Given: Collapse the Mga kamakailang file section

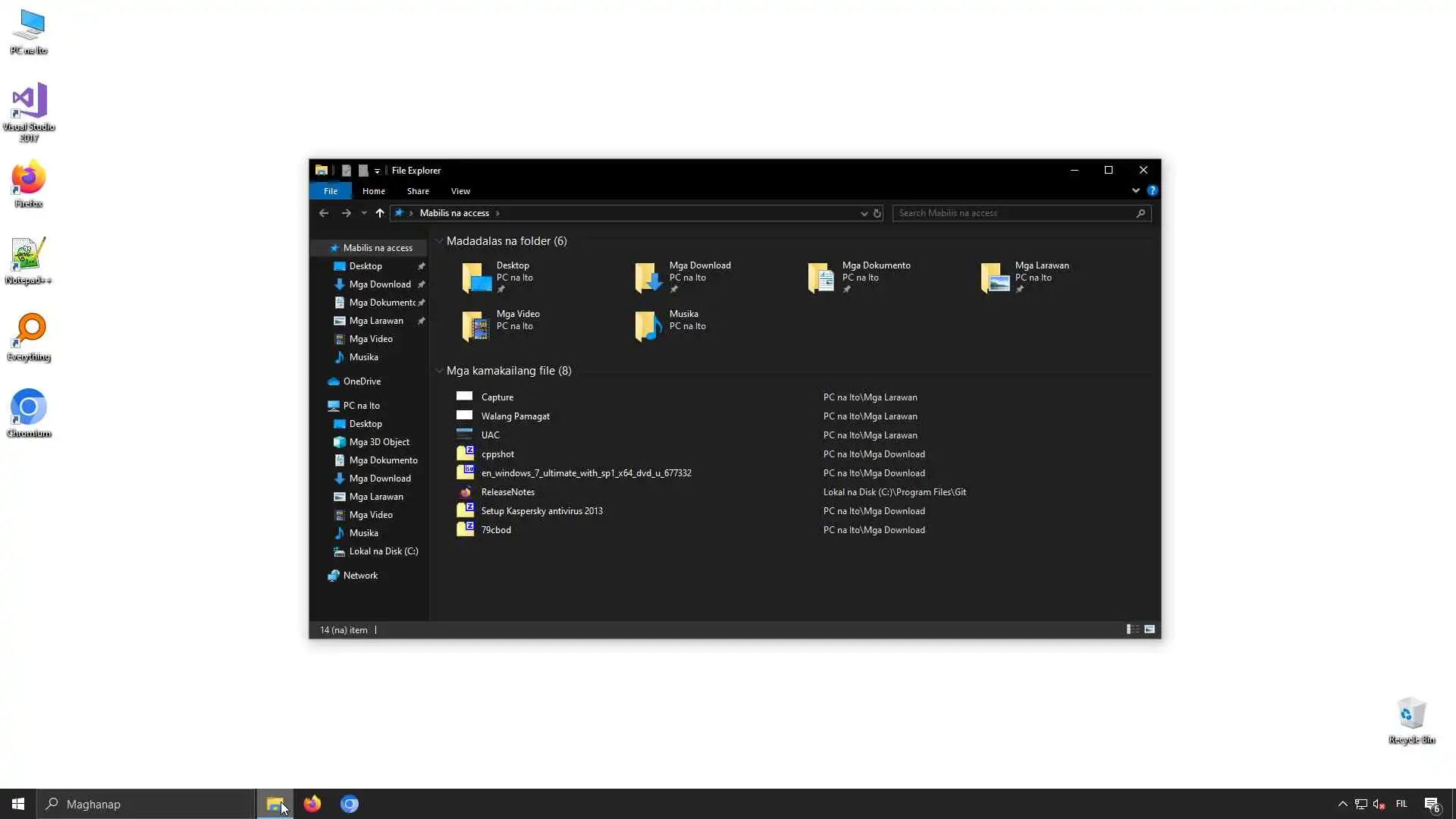Looking at the screenshot, I should (x=439, y=371).
